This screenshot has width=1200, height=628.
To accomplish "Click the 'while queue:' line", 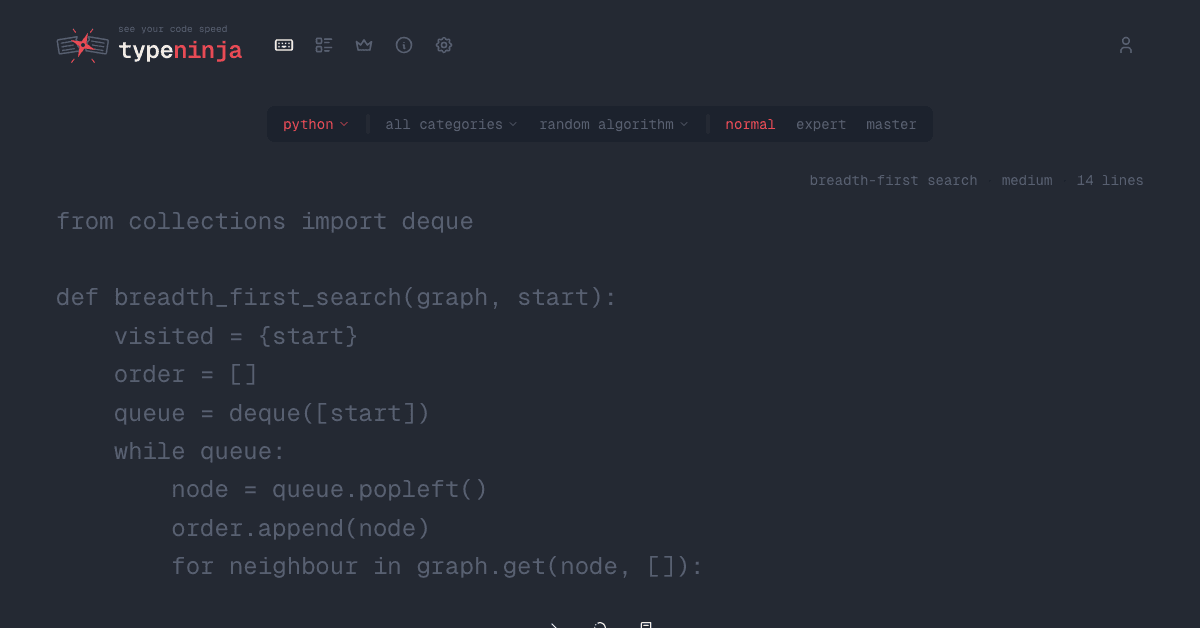I will click(x=200, y=451).
